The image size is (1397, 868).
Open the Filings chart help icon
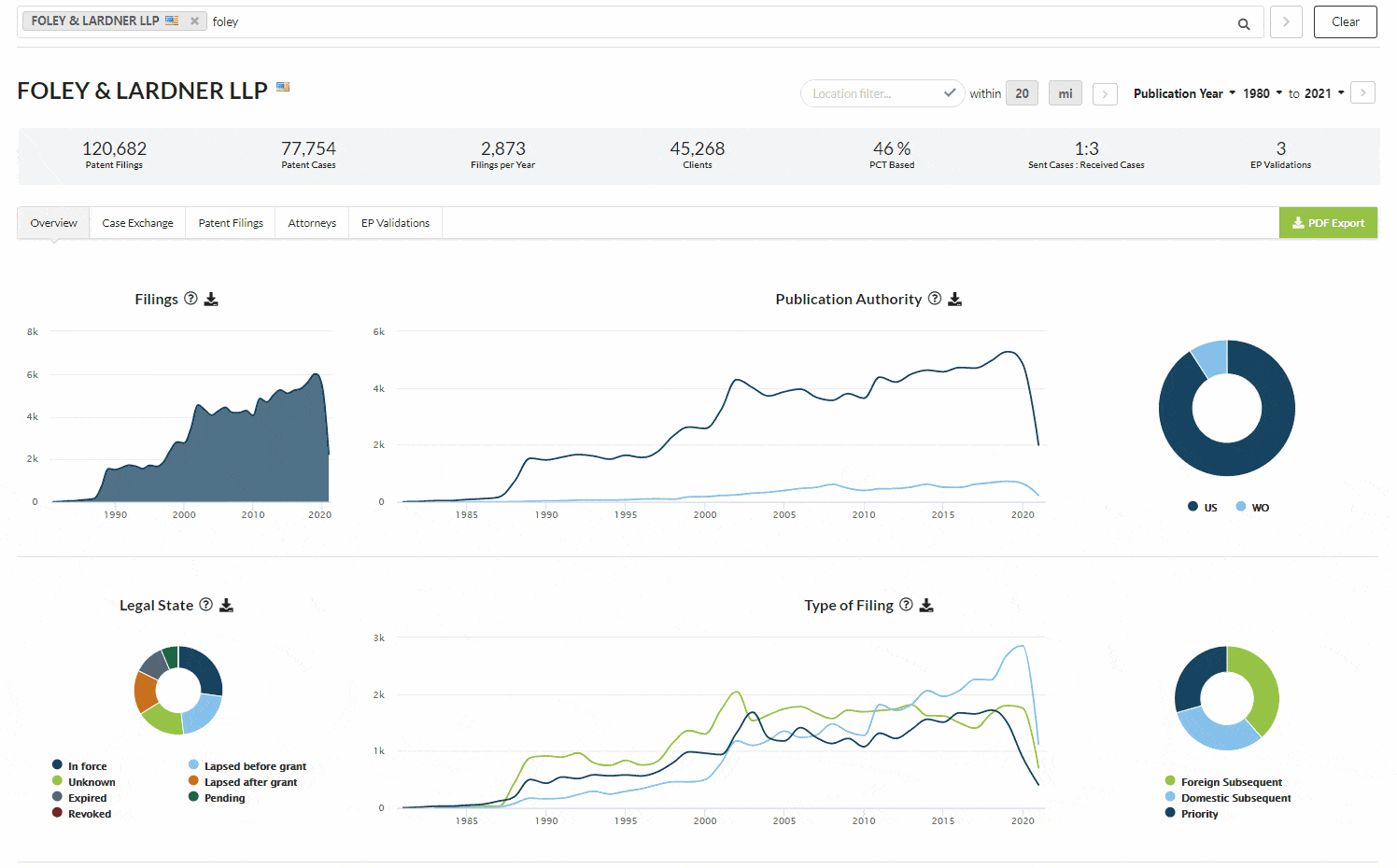pyautogui.click(x=190, y=299)
